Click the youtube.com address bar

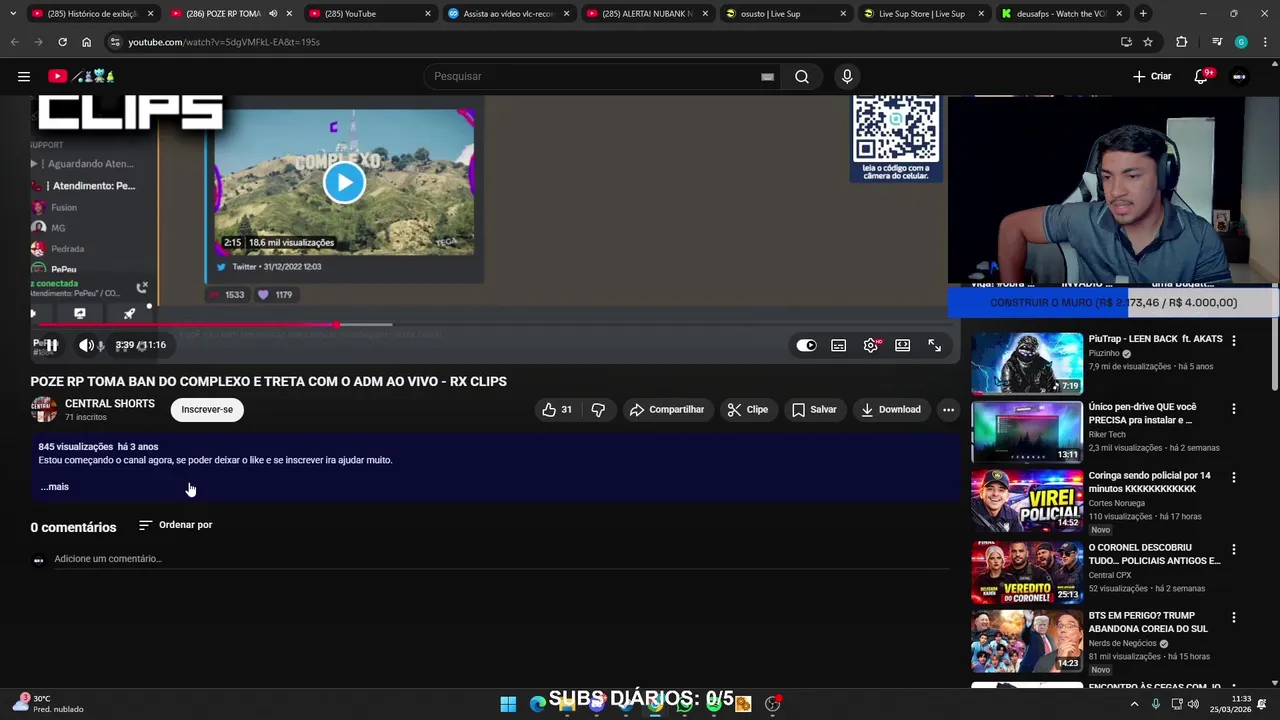[x=610, y=42]
